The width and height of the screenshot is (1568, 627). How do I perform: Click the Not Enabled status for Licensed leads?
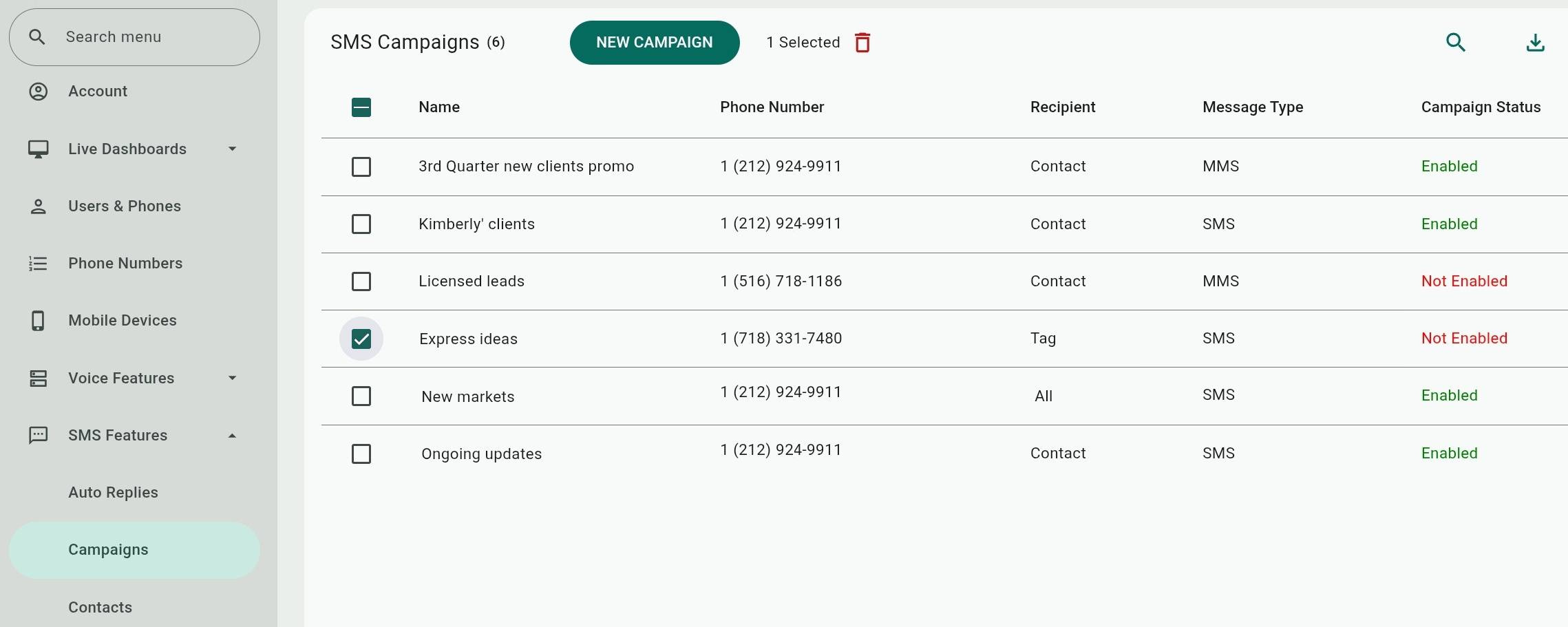(1465, 281)
